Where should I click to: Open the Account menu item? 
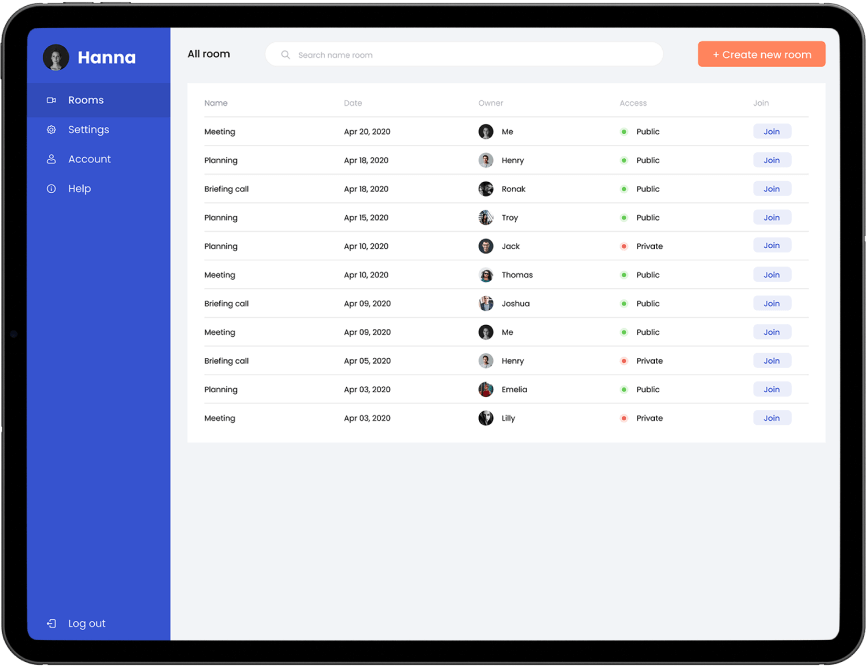[x=89, y=159]
